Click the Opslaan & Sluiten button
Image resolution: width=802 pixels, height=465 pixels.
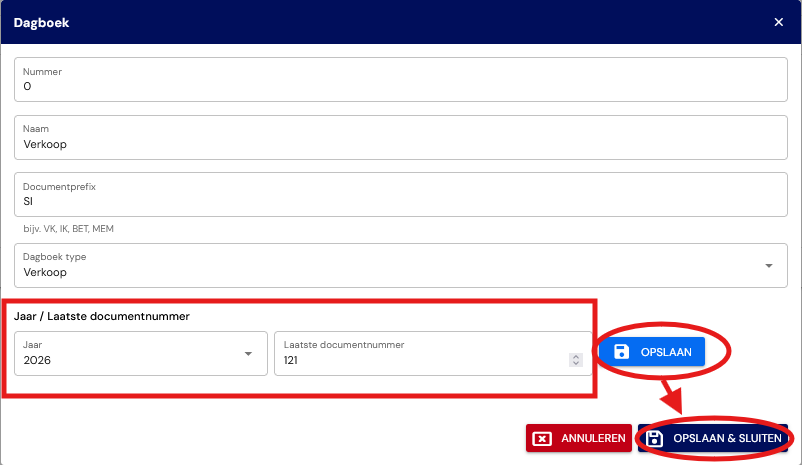[712, 438]
